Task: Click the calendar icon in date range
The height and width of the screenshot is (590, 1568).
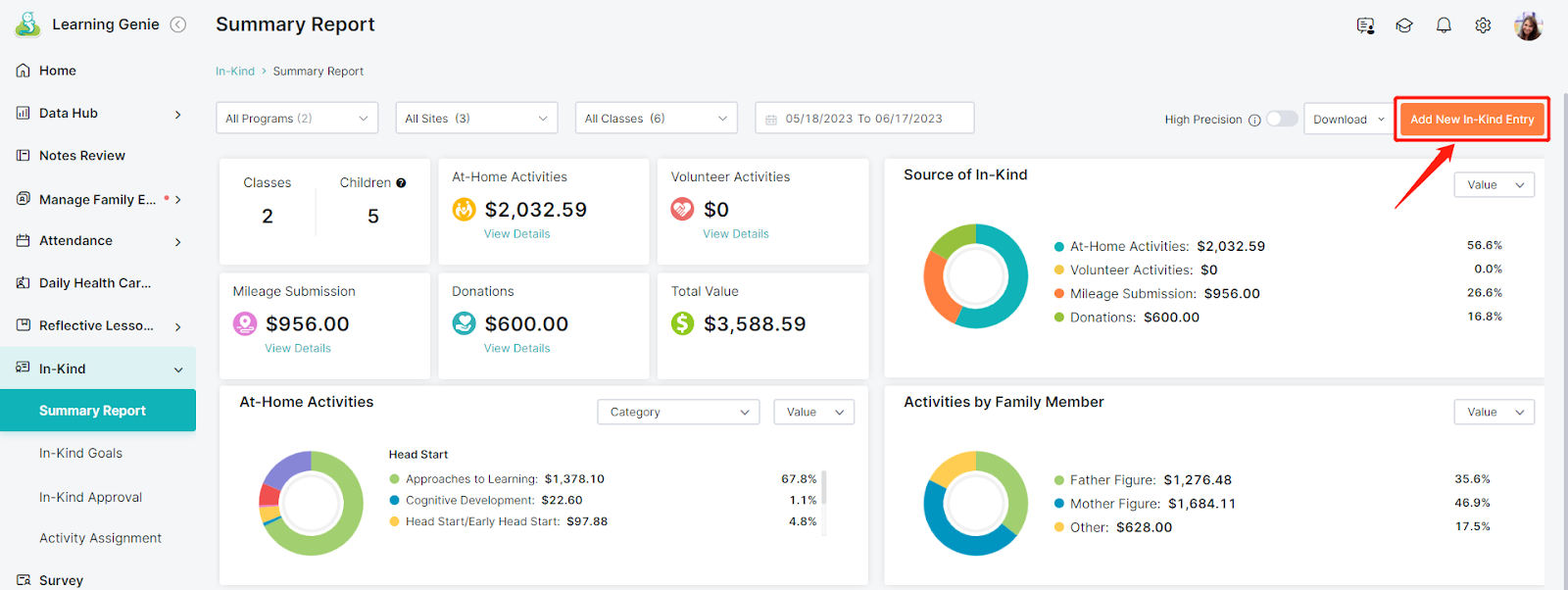Action: coord(771,120)
